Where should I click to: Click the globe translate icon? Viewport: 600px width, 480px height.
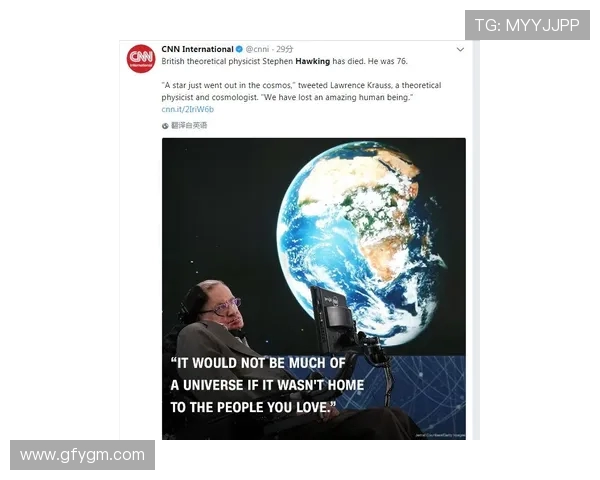[x=165, y=126]
